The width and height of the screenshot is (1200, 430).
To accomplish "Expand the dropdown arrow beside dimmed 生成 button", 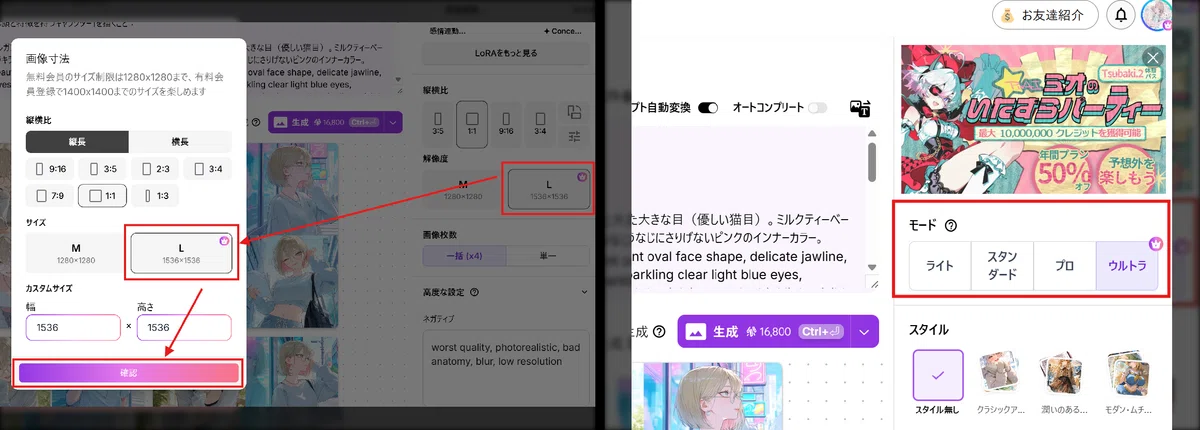I will tap(394, 122).
